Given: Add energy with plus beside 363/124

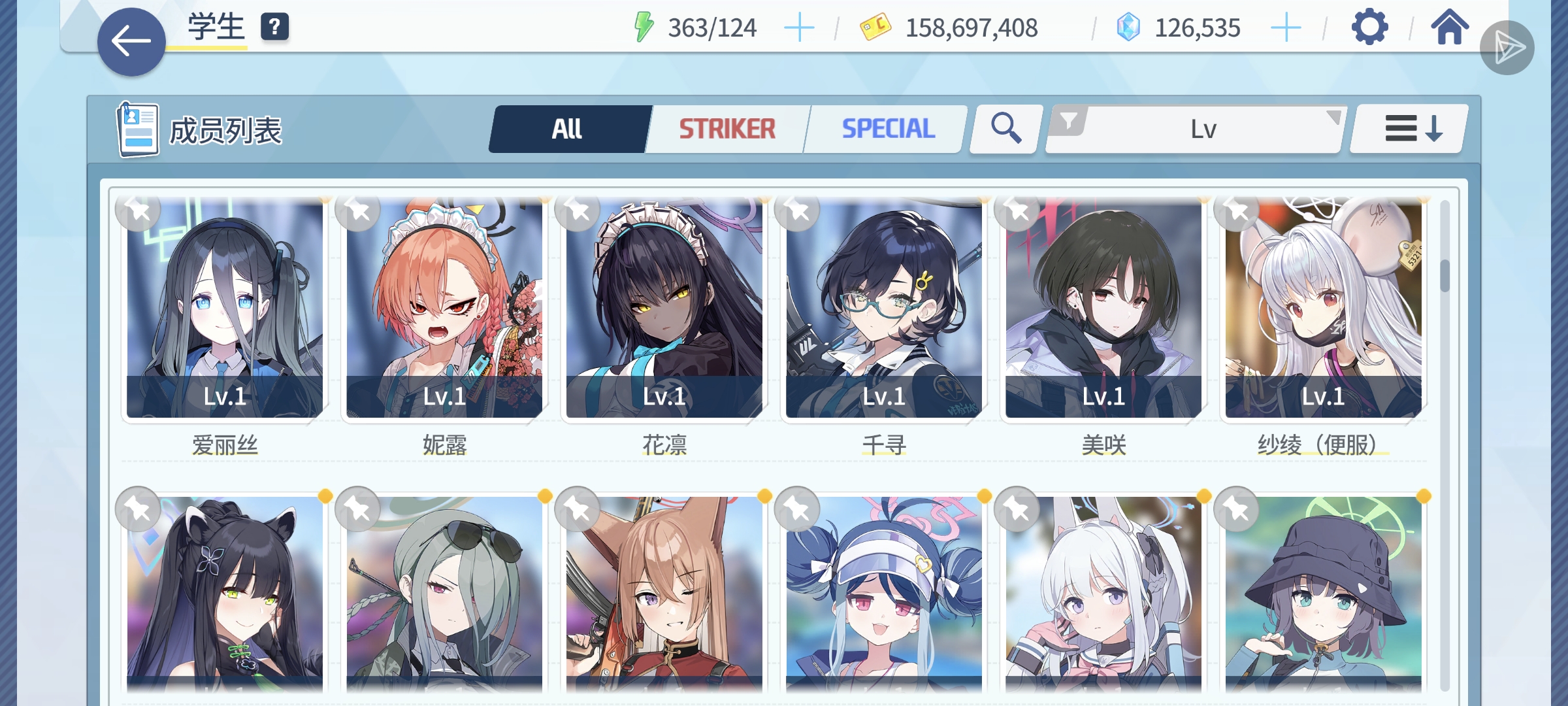Looking at the screenshot, I should 799,28.
